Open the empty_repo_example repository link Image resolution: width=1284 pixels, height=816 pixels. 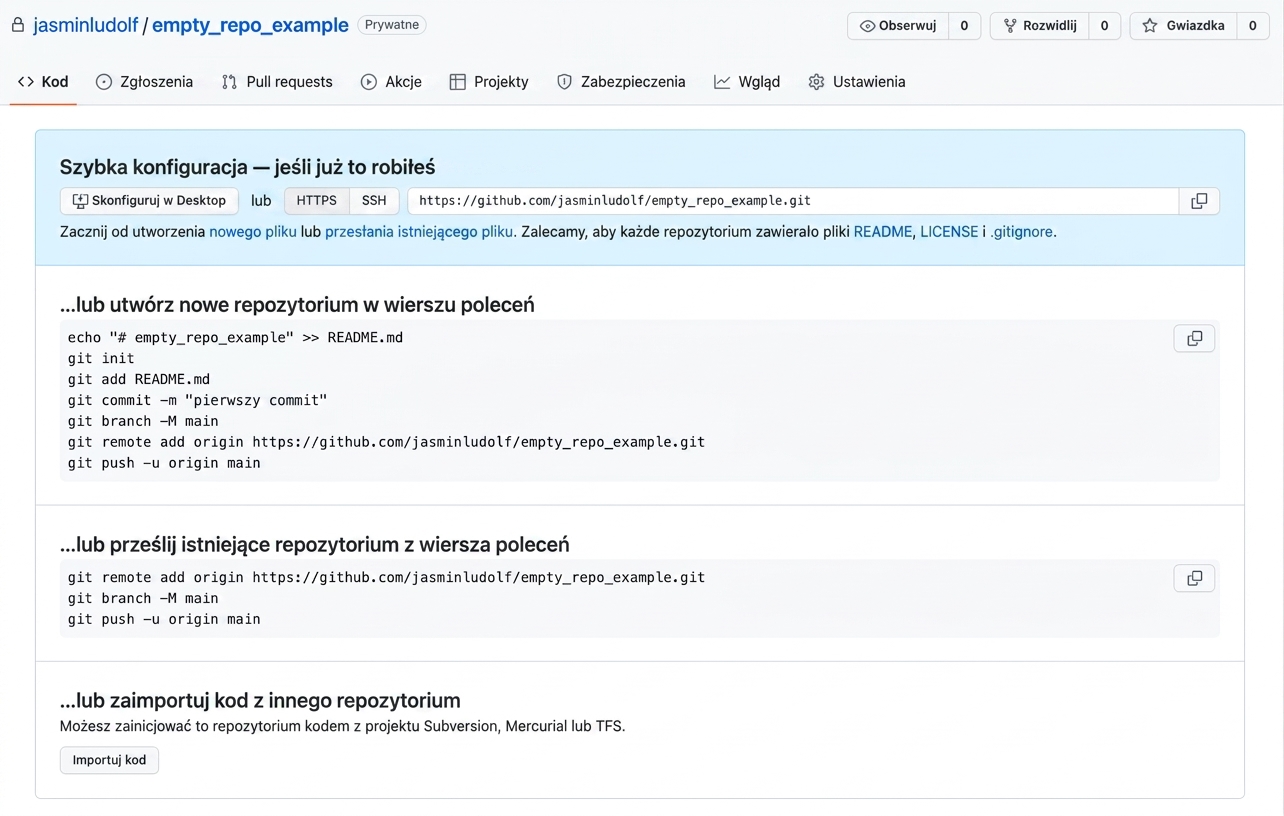click(x=250, y=25)
